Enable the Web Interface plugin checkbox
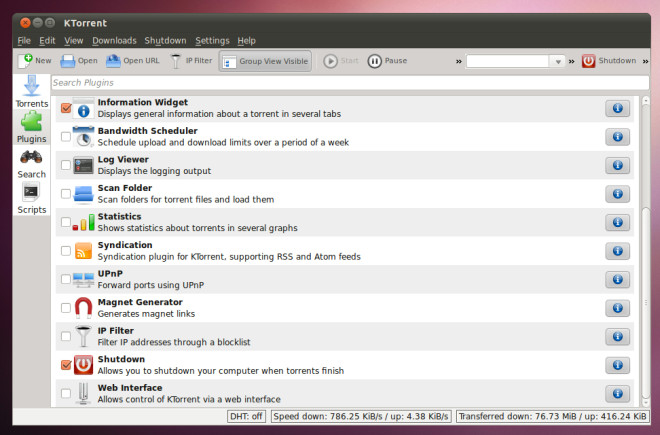 click(x=66, y=393)
